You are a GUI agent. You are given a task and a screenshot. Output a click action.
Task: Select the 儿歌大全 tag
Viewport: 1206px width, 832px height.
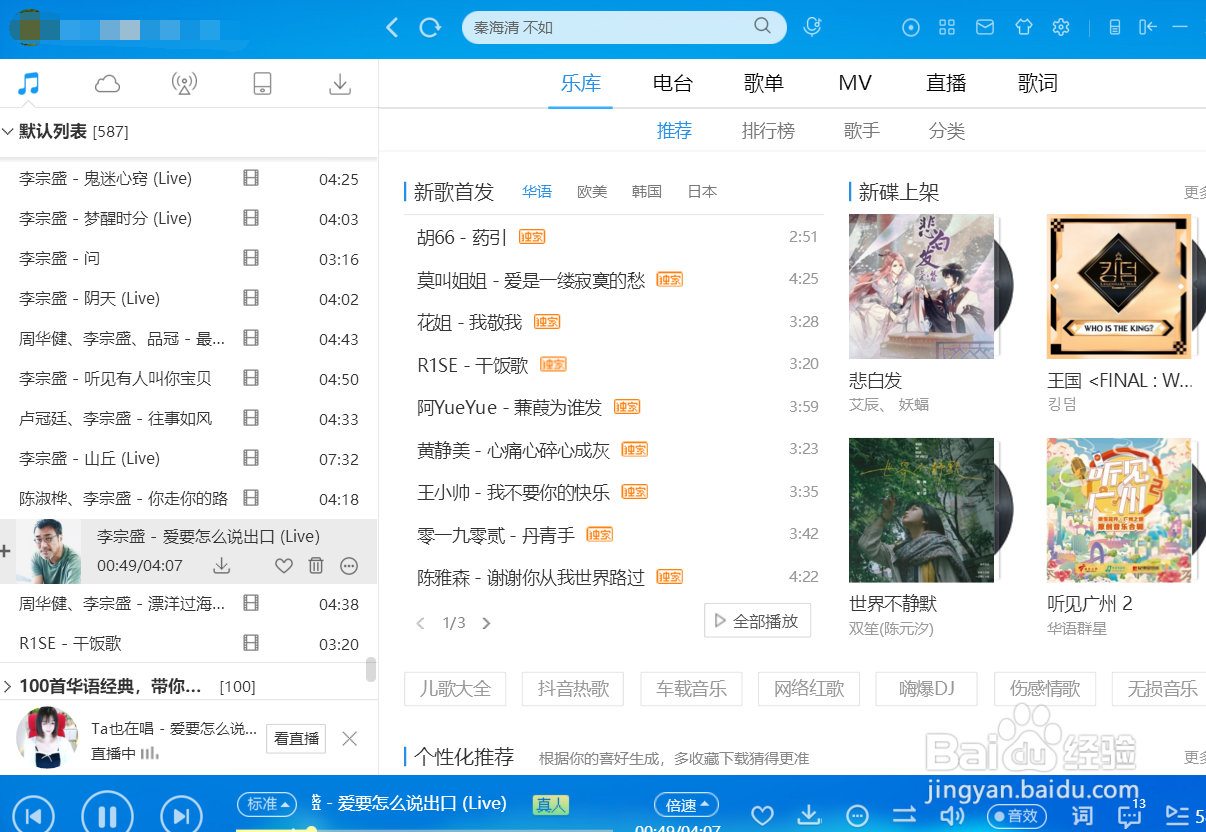(x=455, y=688)
